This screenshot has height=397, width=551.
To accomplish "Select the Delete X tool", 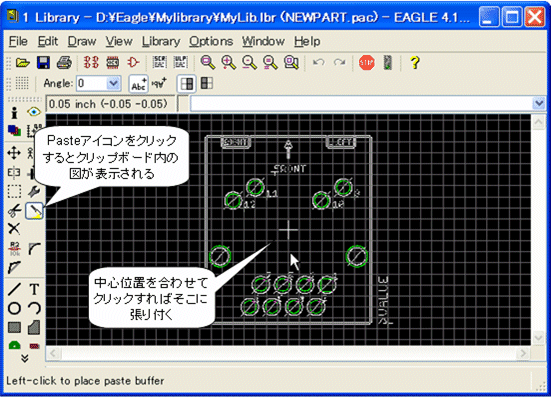I will 14,229.
